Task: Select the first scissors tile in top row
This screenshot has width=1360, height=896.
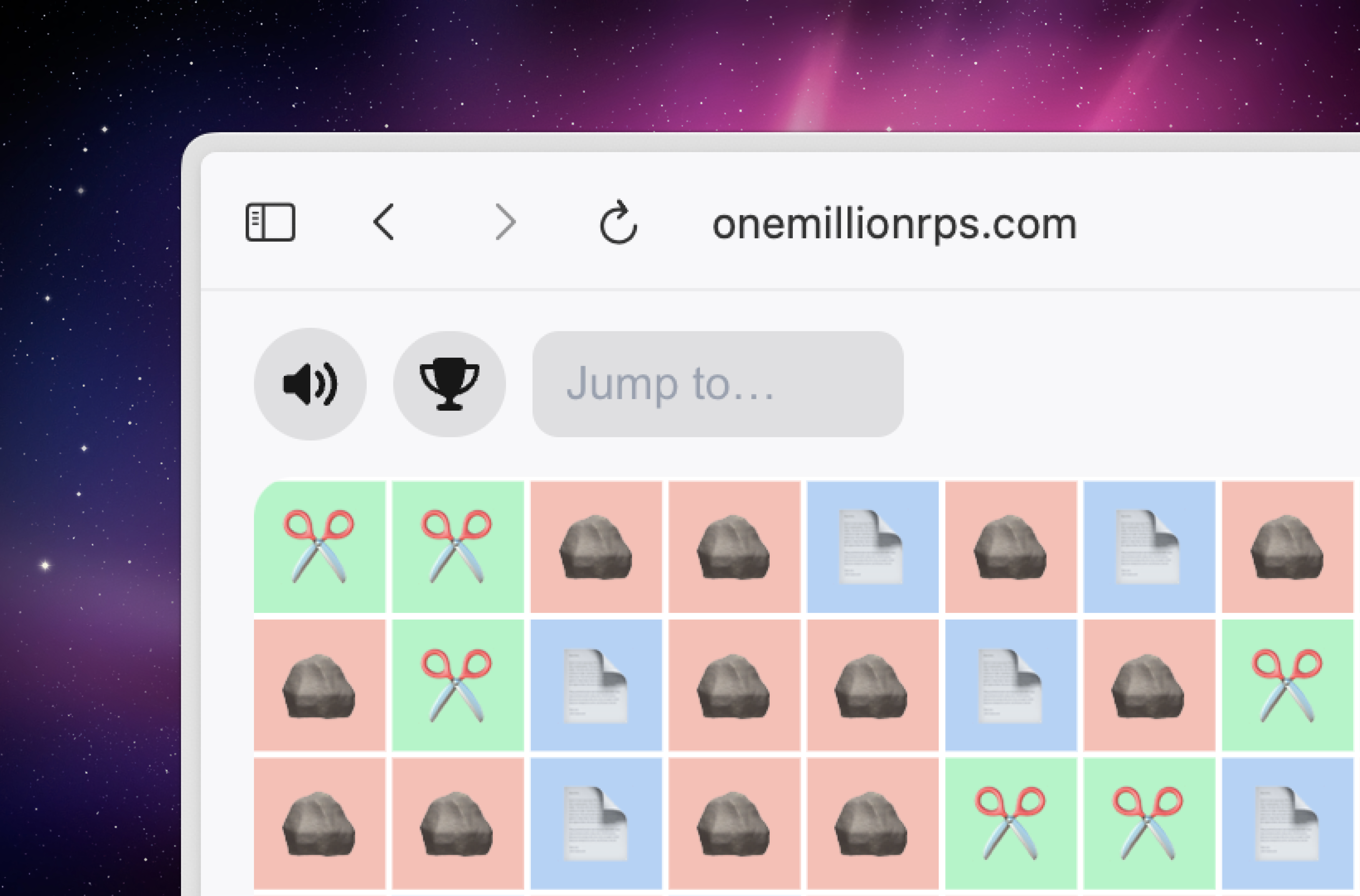Action: [319, 547]
